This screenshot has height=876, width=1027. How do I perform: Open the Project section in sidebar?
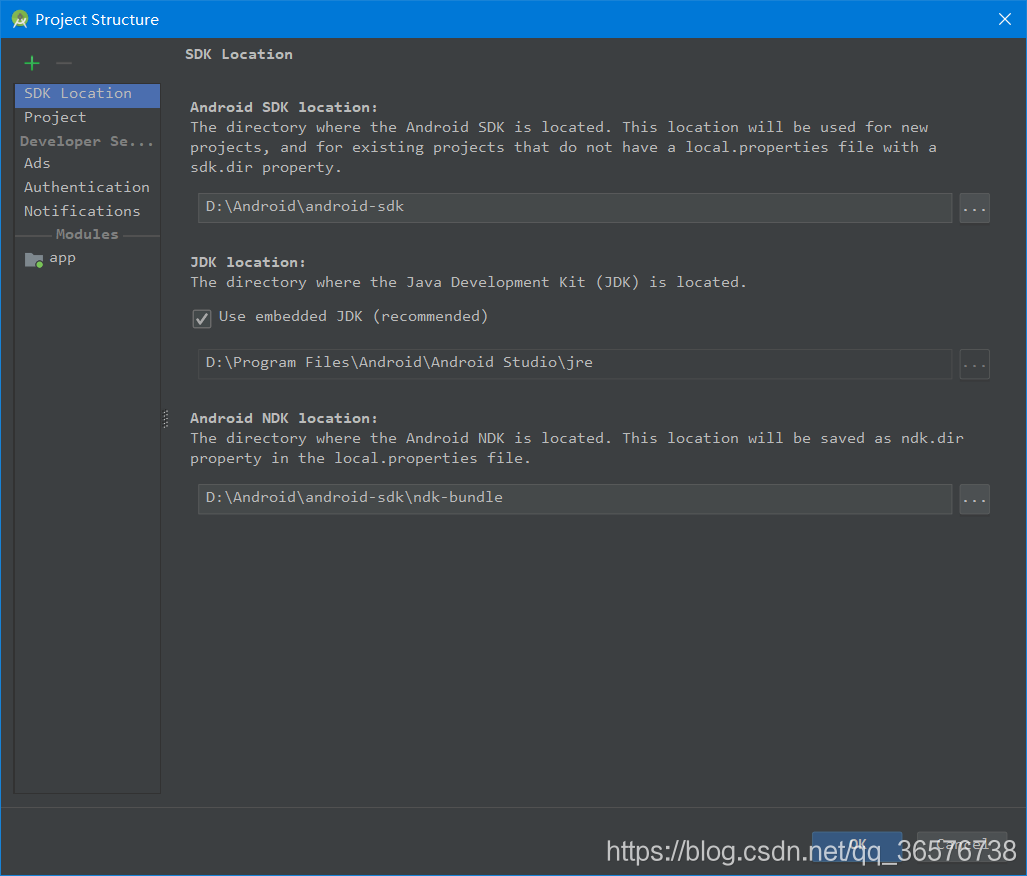coord(87,118)
